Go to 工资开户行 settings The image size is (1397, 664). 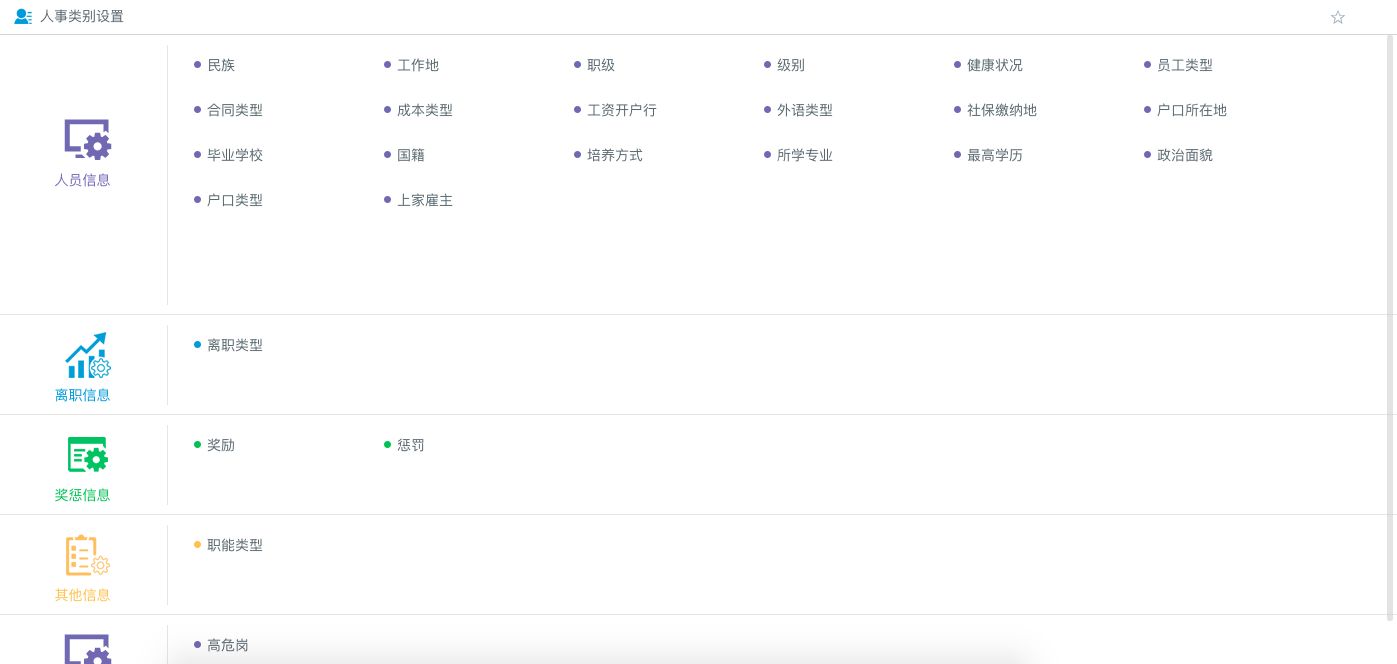click(621, 110)
